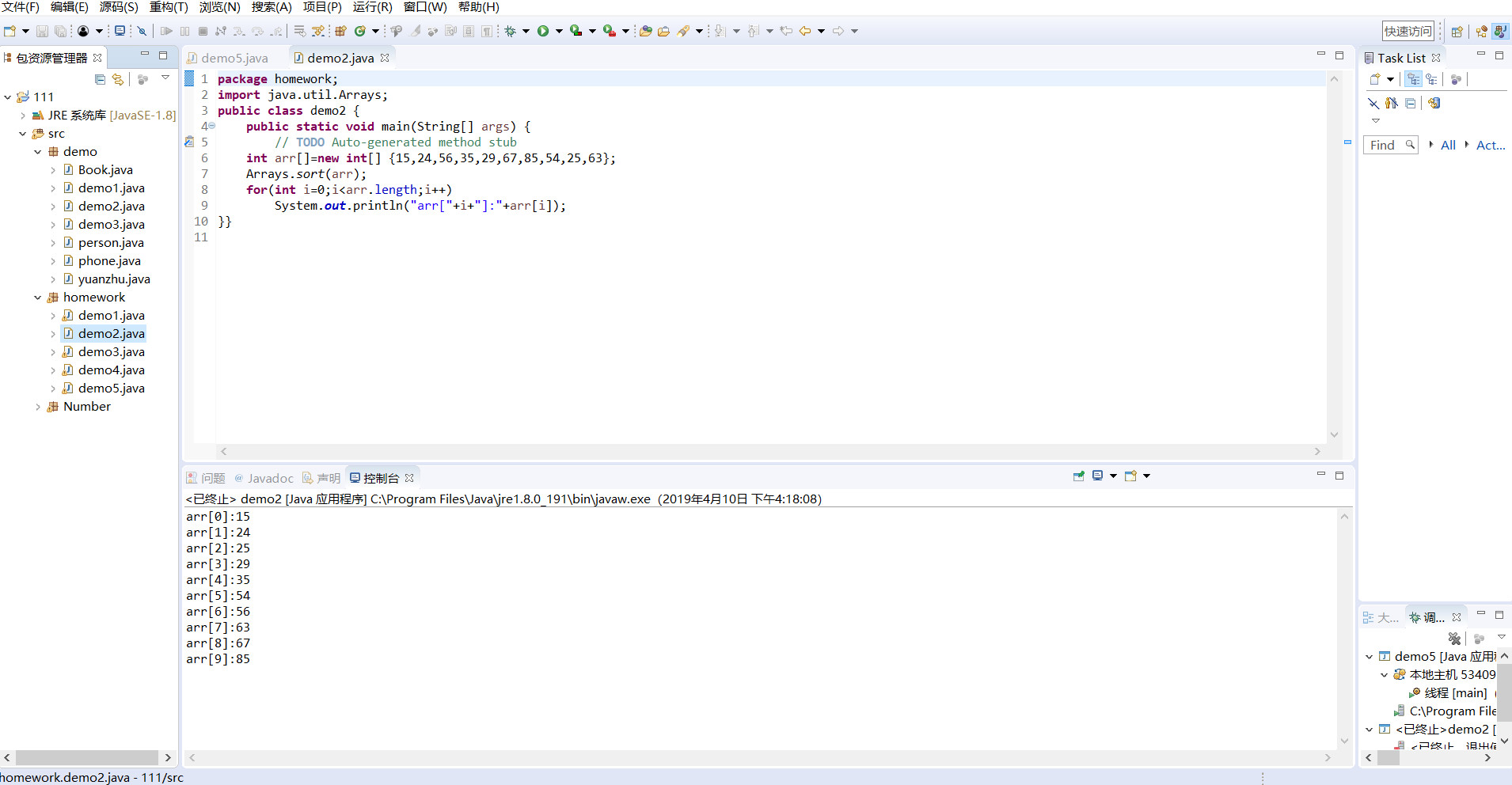Collapse the 111 project node
The width and height of the screenshot is (1512, 785).
coord(8,97)
